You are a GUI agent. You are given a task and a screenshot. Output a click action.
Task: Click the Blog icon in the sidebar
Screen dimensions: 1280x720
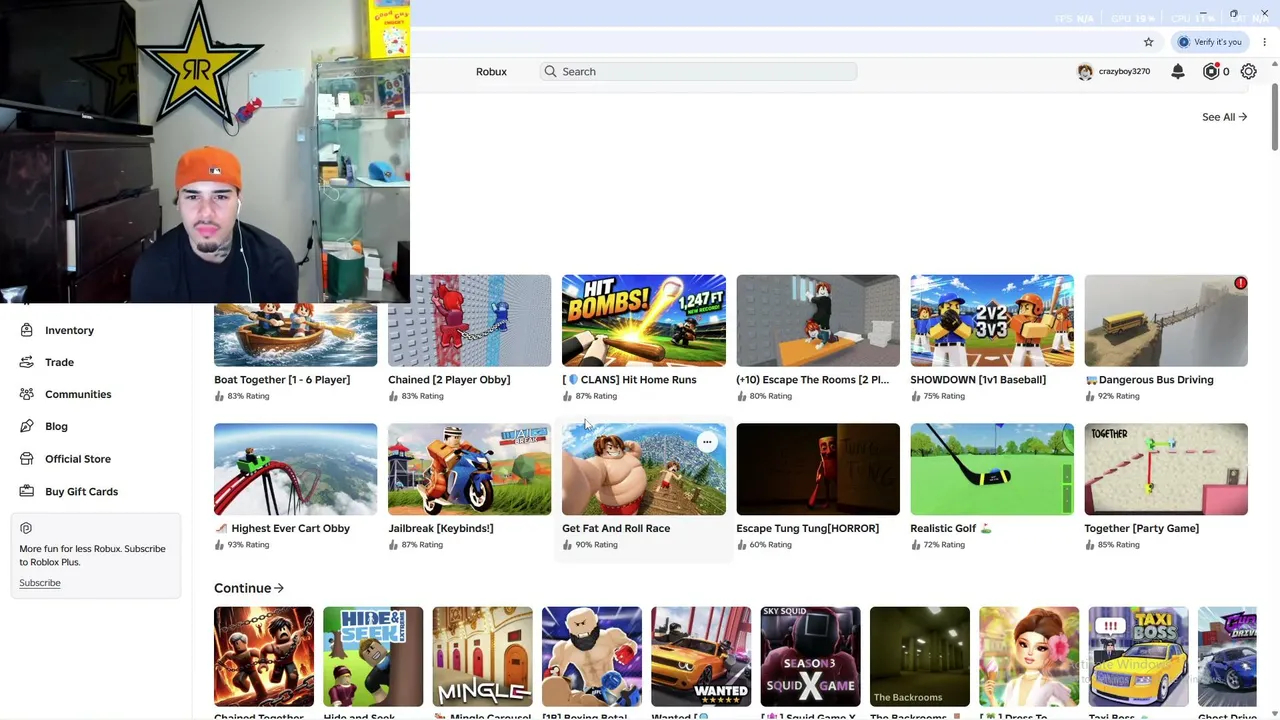point(26,426)
